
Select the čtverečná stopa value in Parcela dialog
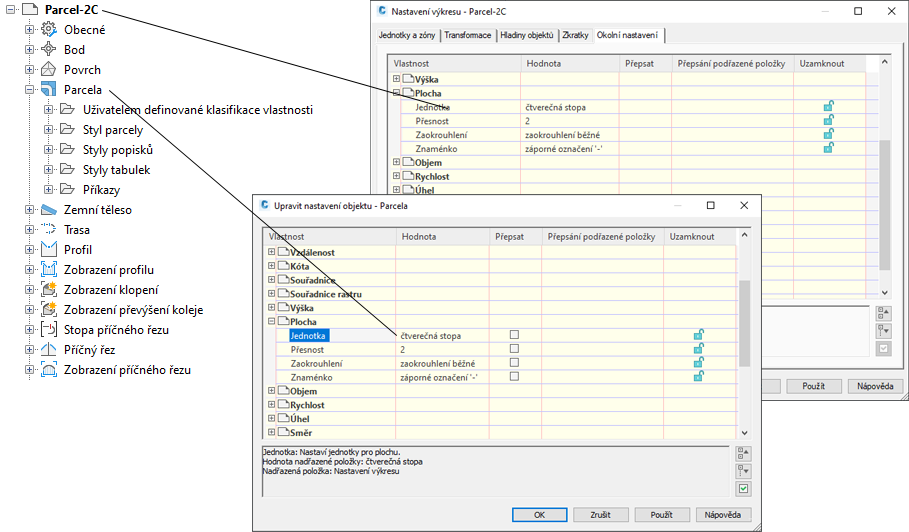[430, 336]
